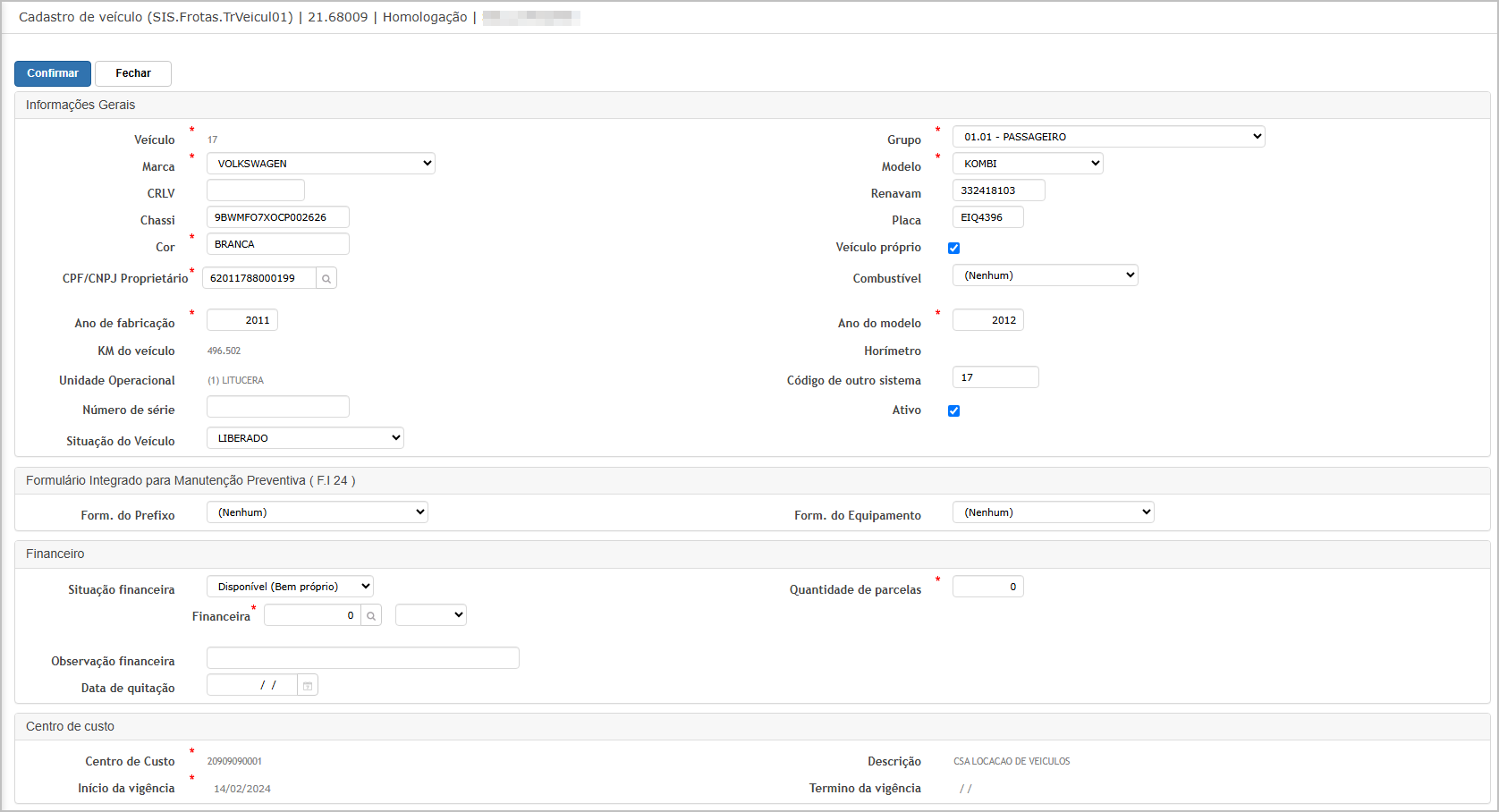Viewport: 1499px width, 812px height.
Task: Click the Número de série input field
Action: point(278,407)
